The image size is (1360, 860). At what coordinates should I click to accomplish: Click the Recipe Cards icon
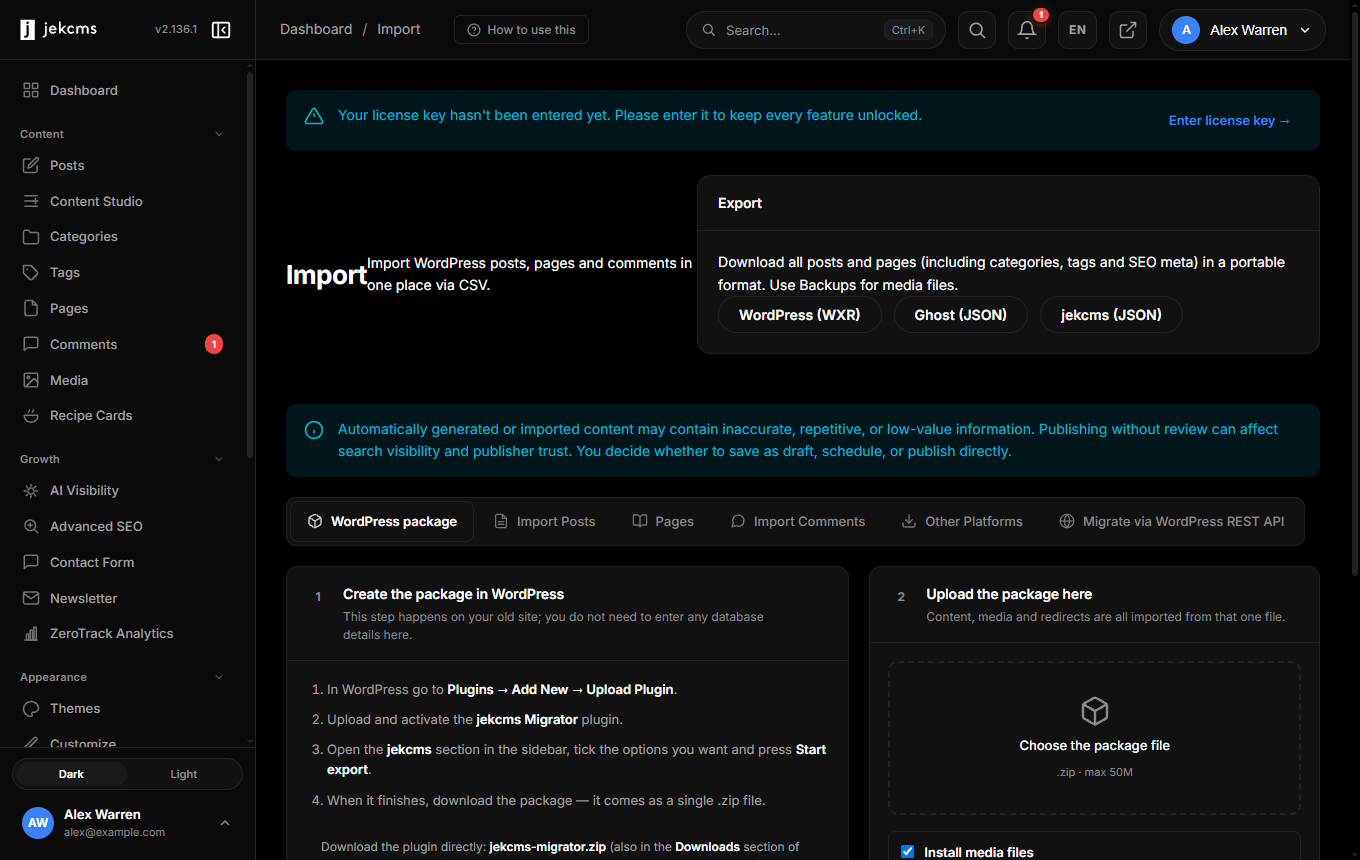(x=31, y=416)
